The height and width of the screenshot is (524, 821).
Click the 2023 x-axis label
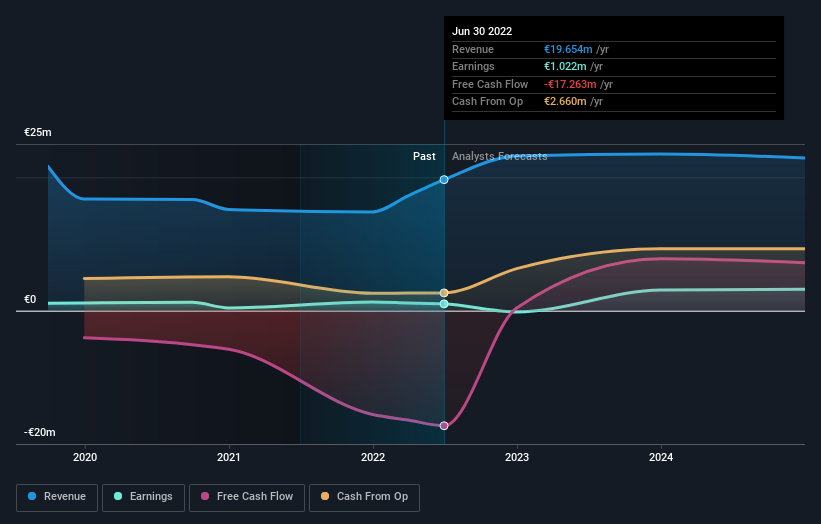pos(517,457)
